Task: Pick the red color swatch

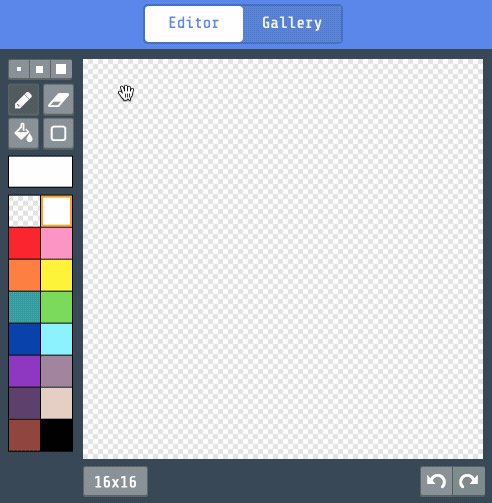Action: pos(24,243)
